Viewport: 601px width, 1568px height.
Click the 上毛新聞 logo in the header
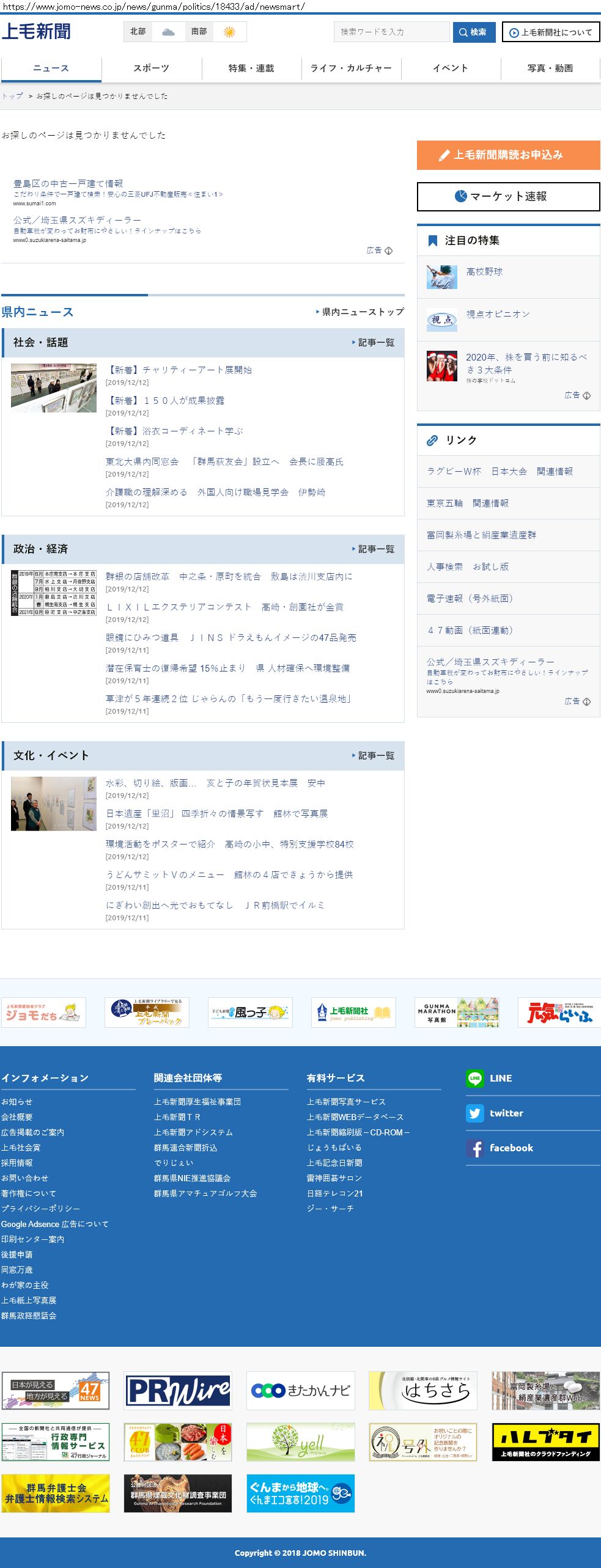click(37, 32)
